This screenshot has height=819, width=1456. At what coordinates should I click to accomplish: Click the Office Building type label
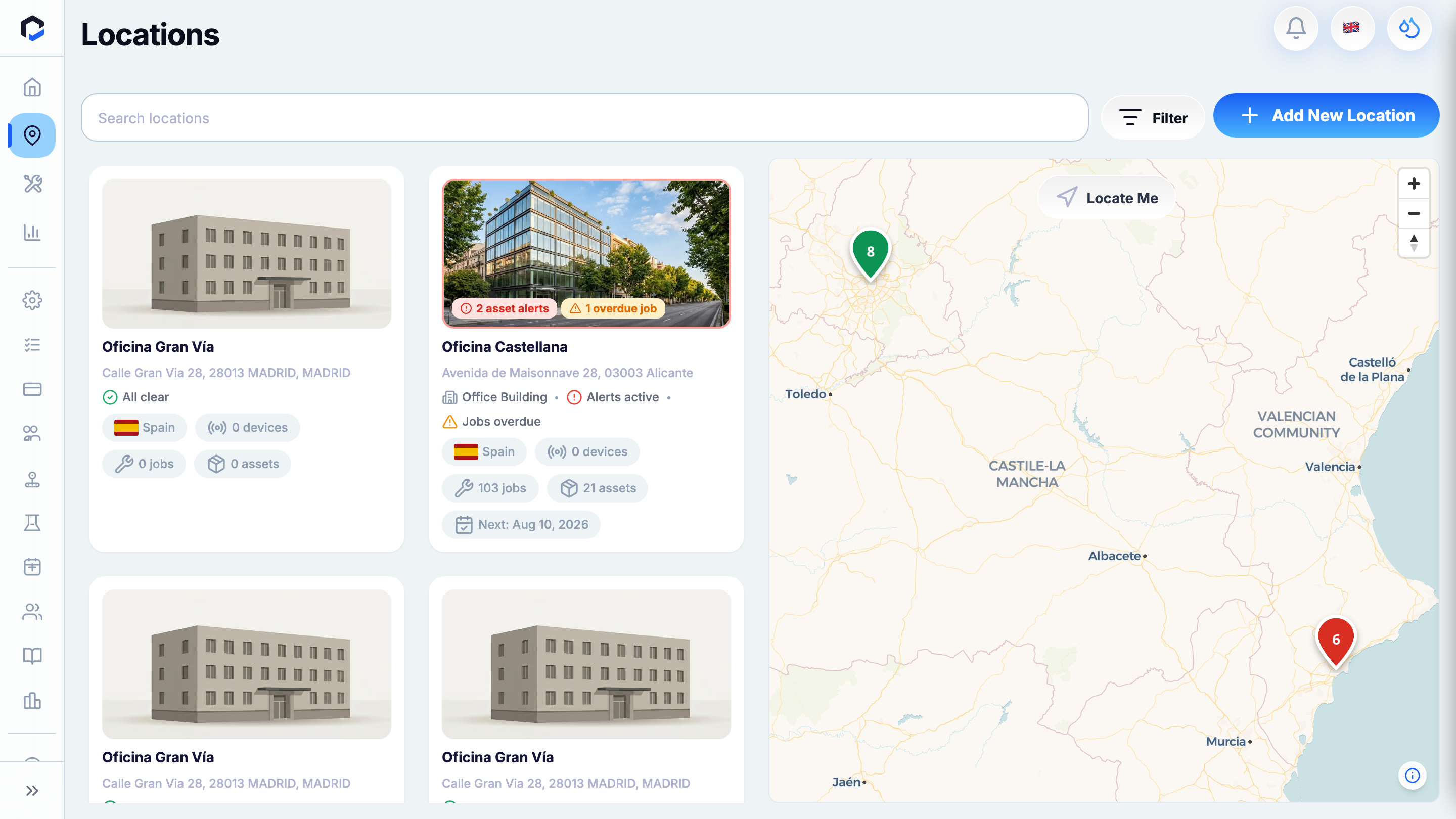tap(504, 397)
